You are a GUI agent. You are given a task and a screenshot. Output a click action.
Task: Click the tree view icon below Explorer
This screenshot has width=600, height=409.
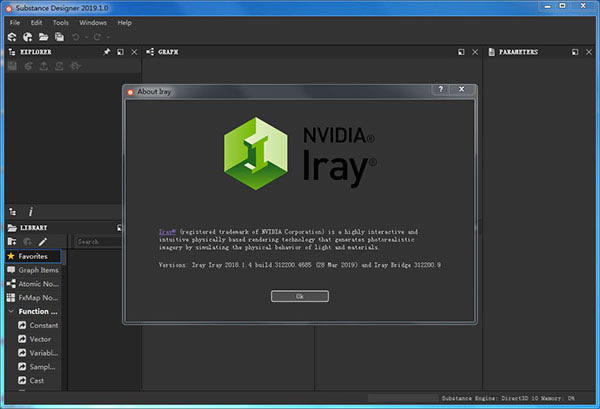point(13,212)
